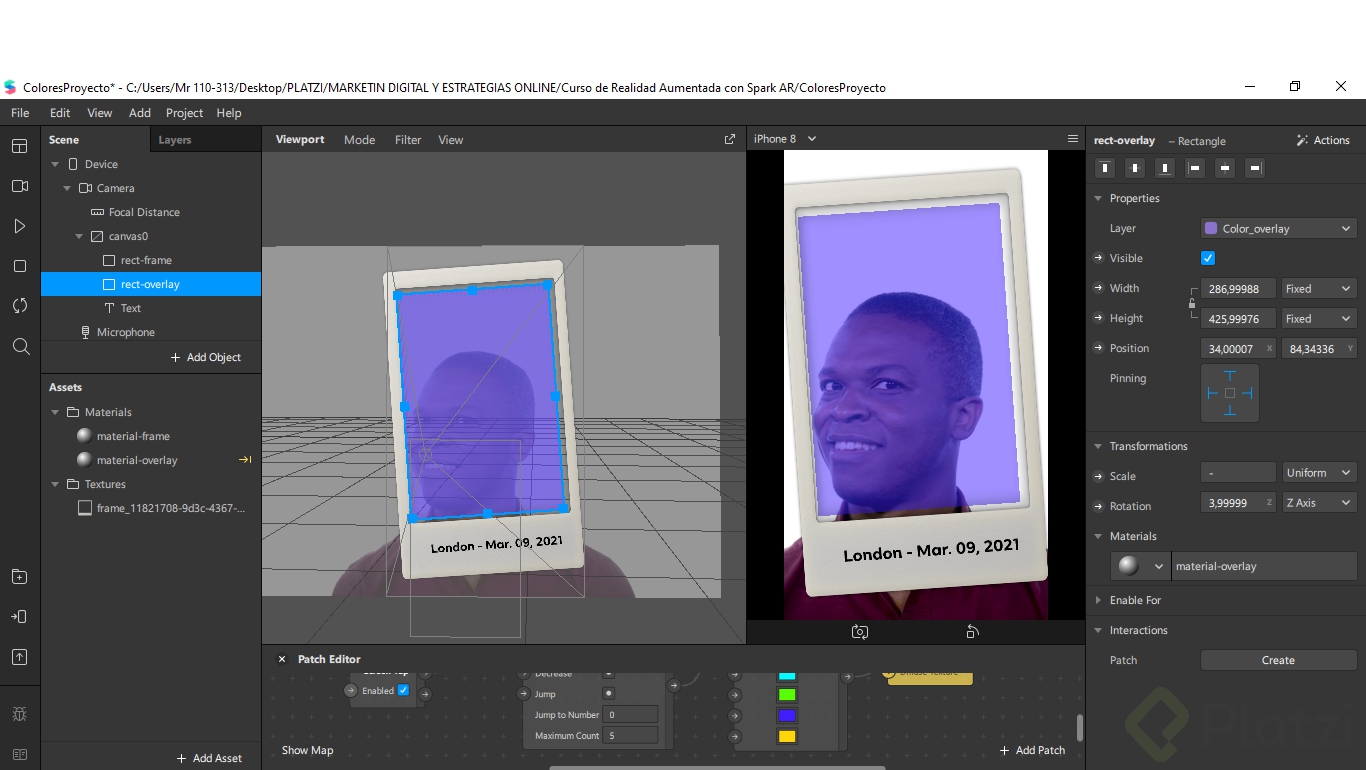
Task: Open the documentation book icon at bottom left
Action: pyautogui.click(x=20, y=754)
